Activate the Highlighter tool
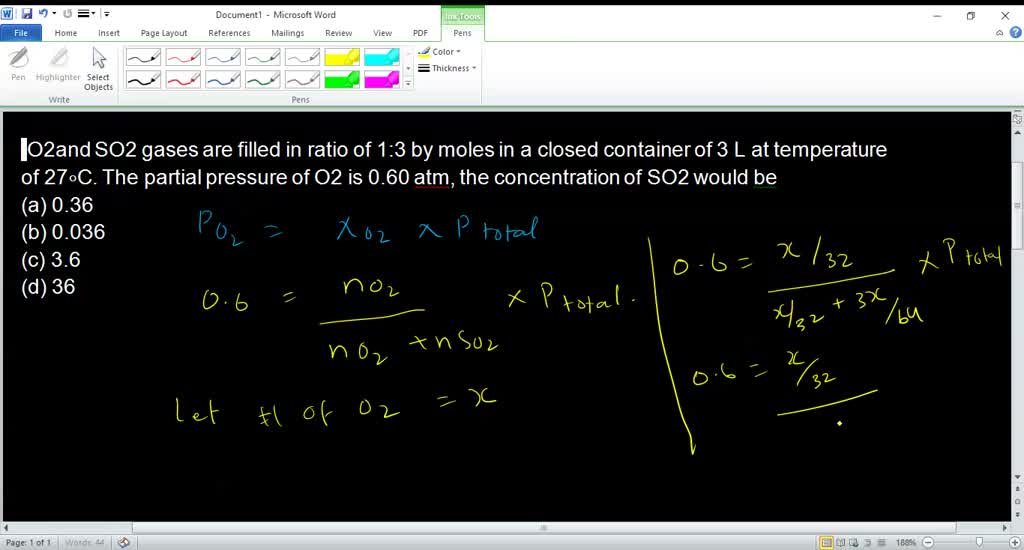Screen dimensions: 1024x550 (58, 64)
